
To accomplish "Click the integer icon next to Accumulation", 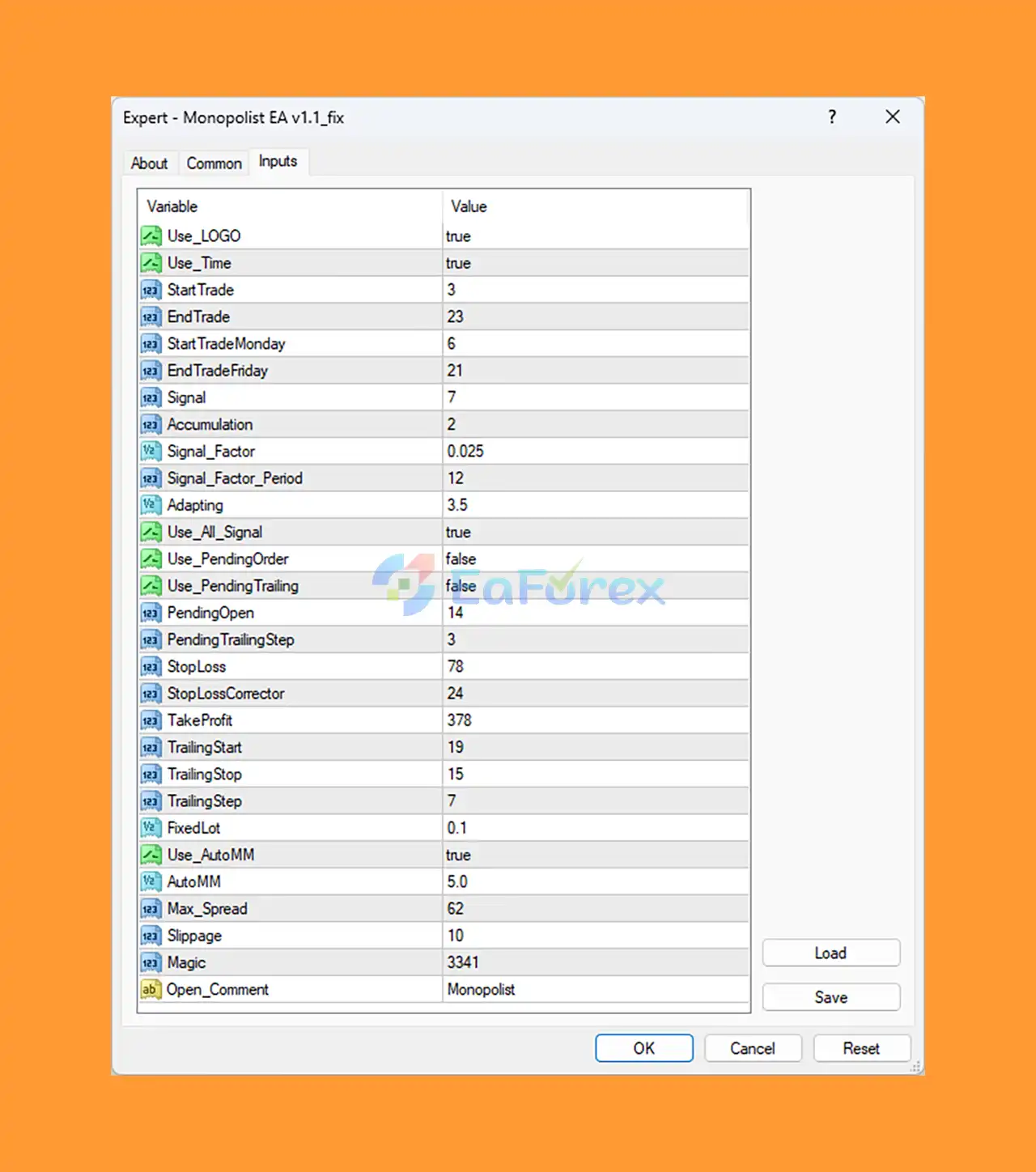I will point(151,424).
